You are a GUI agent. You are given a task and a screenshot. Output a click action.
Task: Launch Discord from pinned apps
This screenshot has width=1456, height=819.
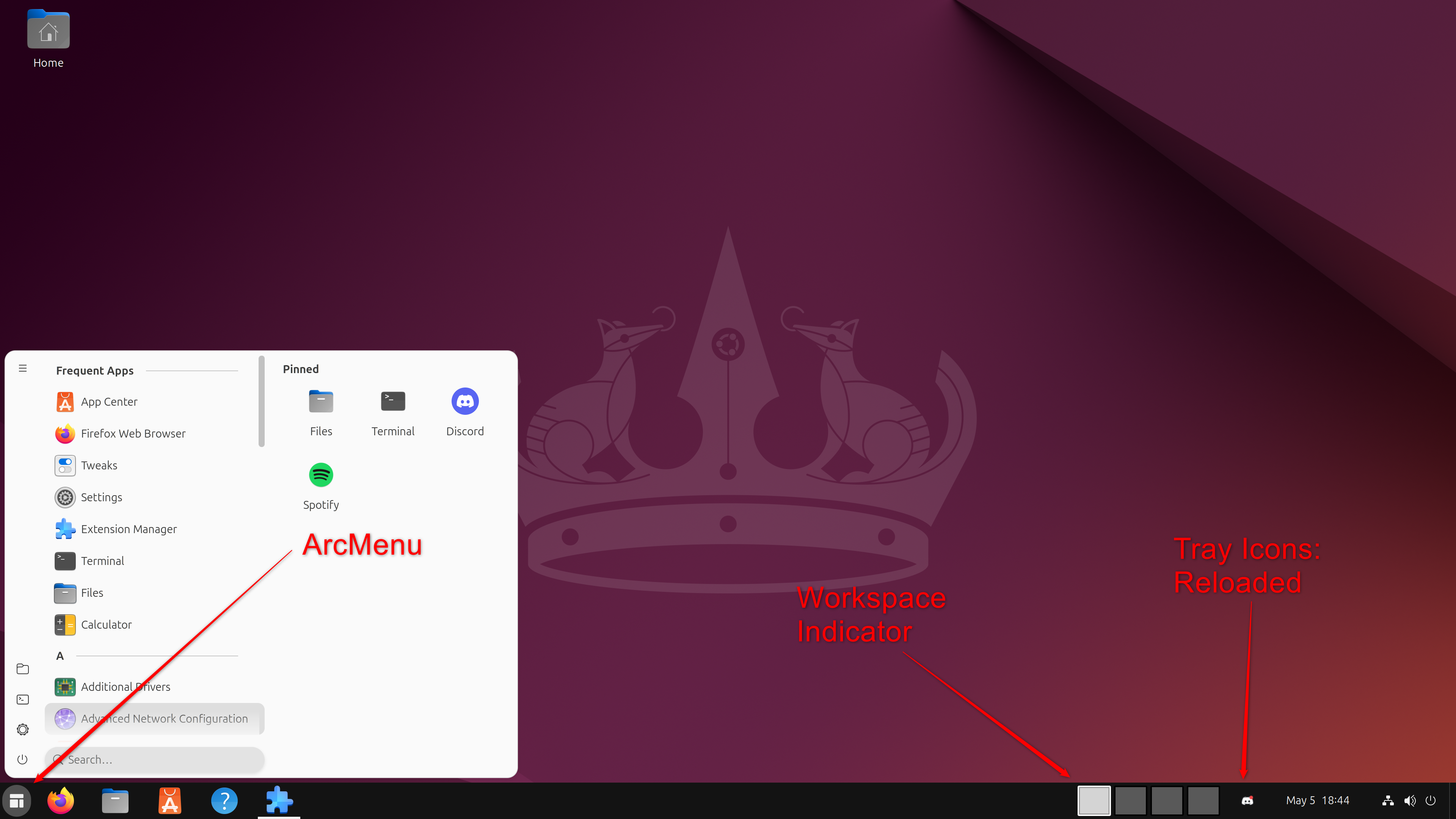(464, 401)
